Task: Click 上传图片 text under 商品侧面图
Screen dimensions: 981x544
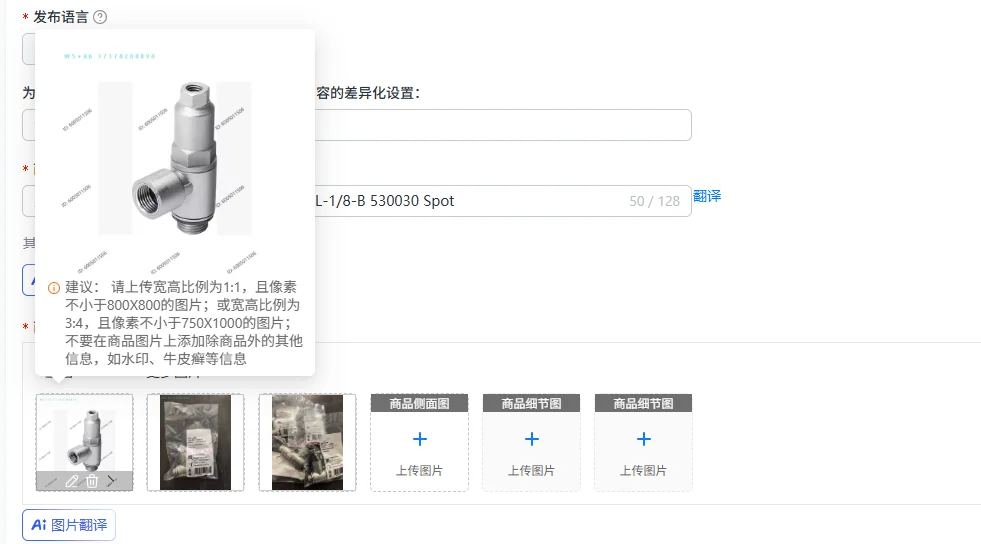Action: (x=419, y=470)
